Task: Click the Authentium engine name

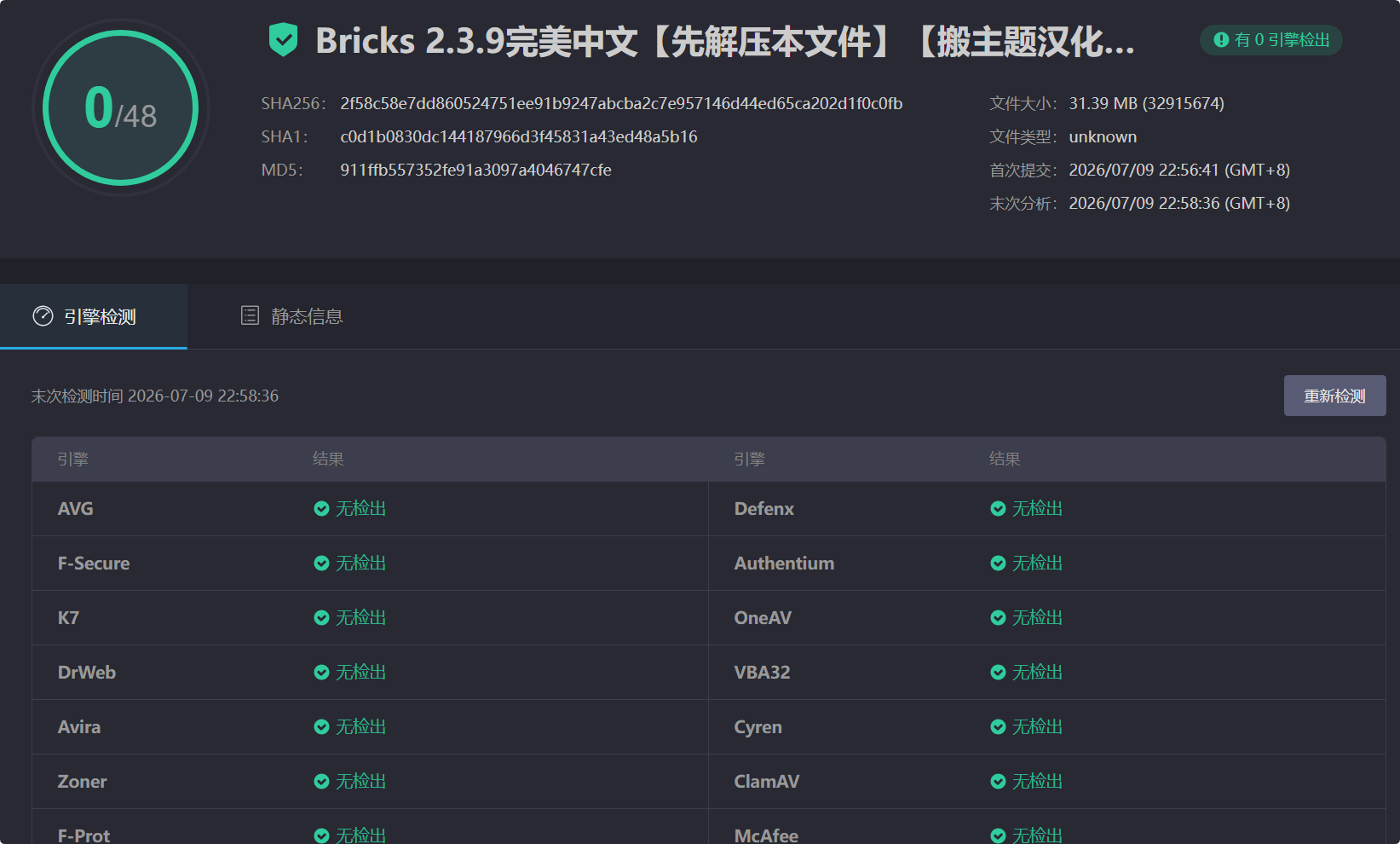Action: coord(784,564)
